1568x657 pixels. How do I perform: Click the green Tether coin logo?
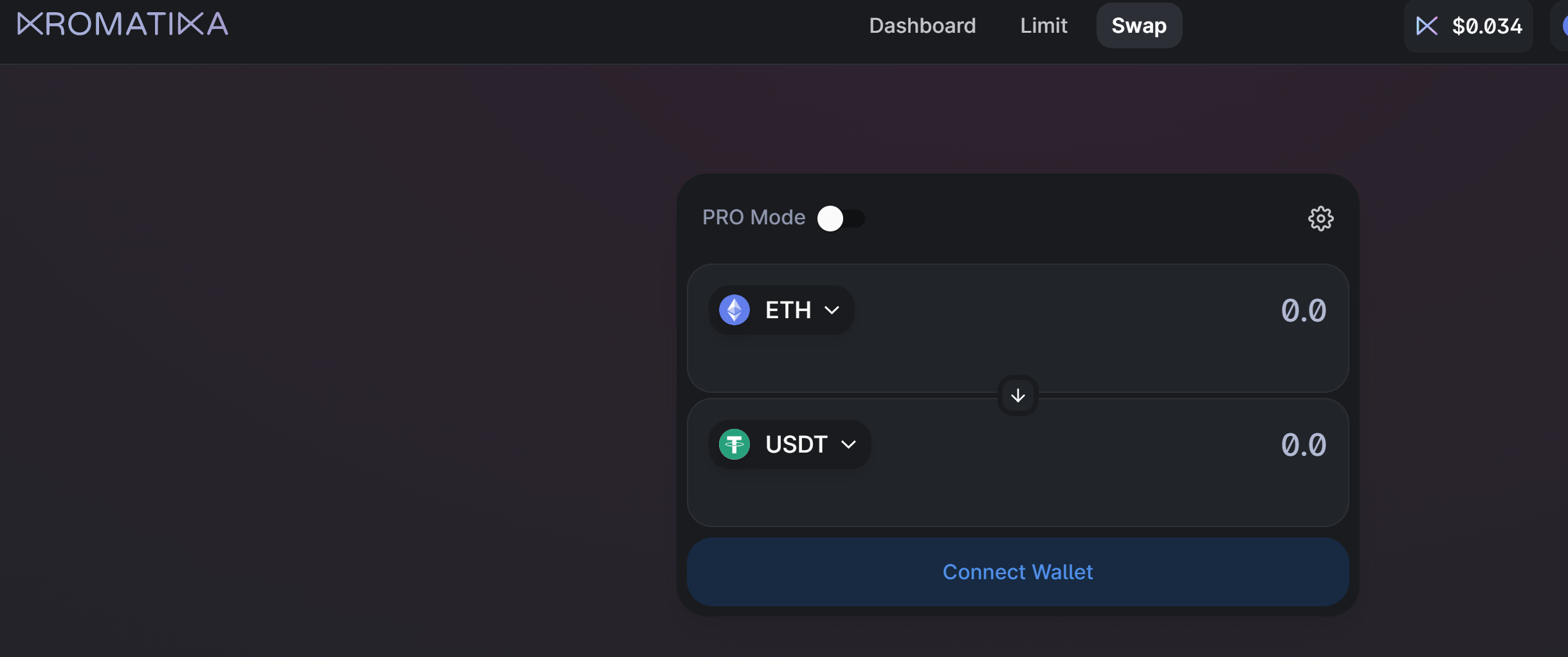734,444
